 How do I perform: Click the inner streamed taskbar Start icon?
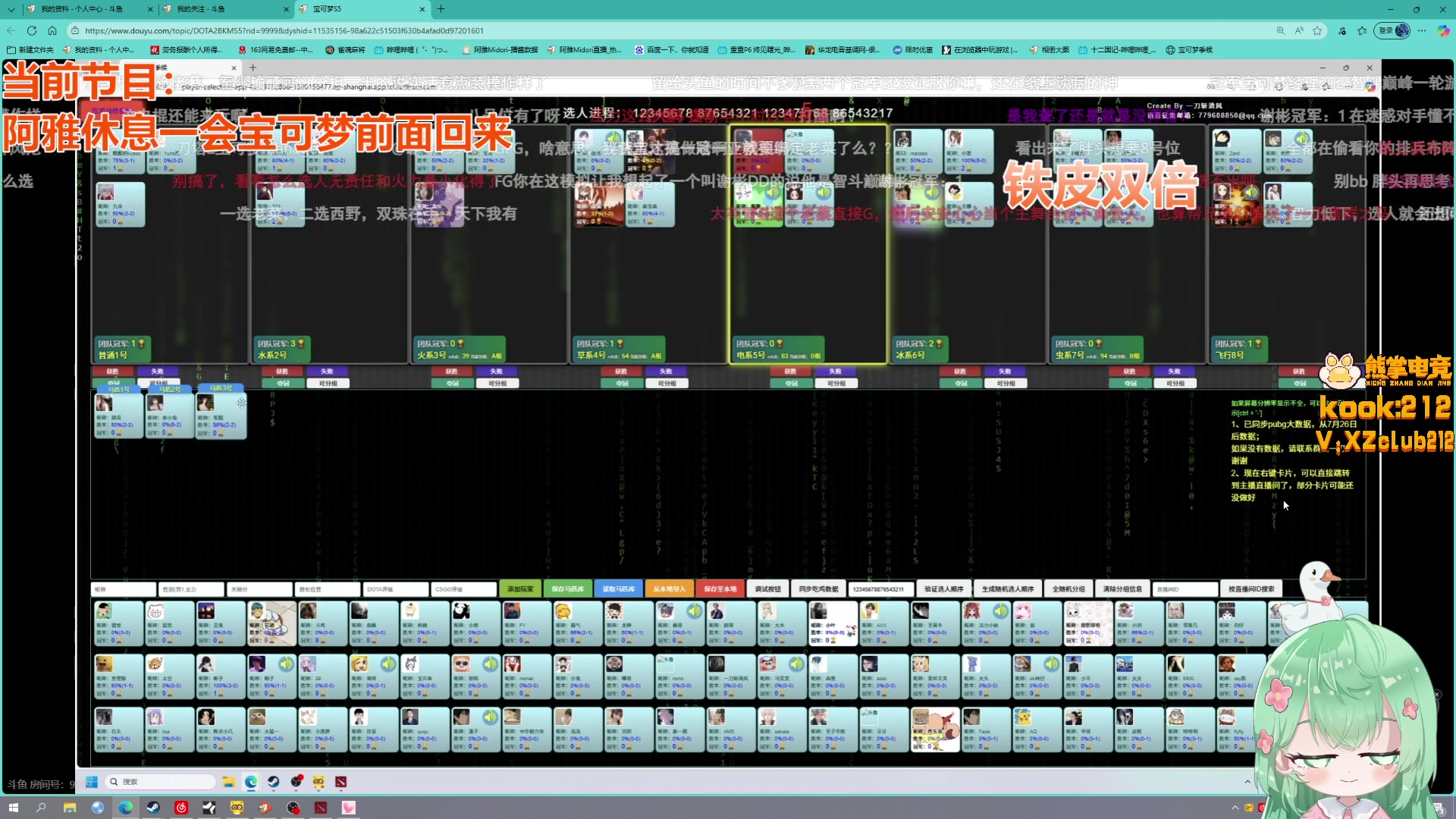coord(92,782)
